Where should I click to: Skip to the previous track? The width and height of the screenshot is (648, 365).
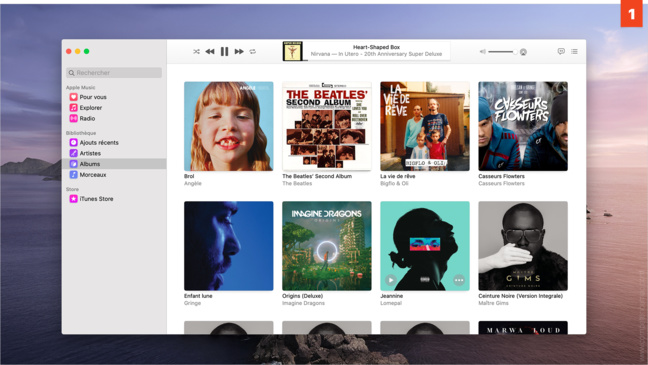(210, 52)
